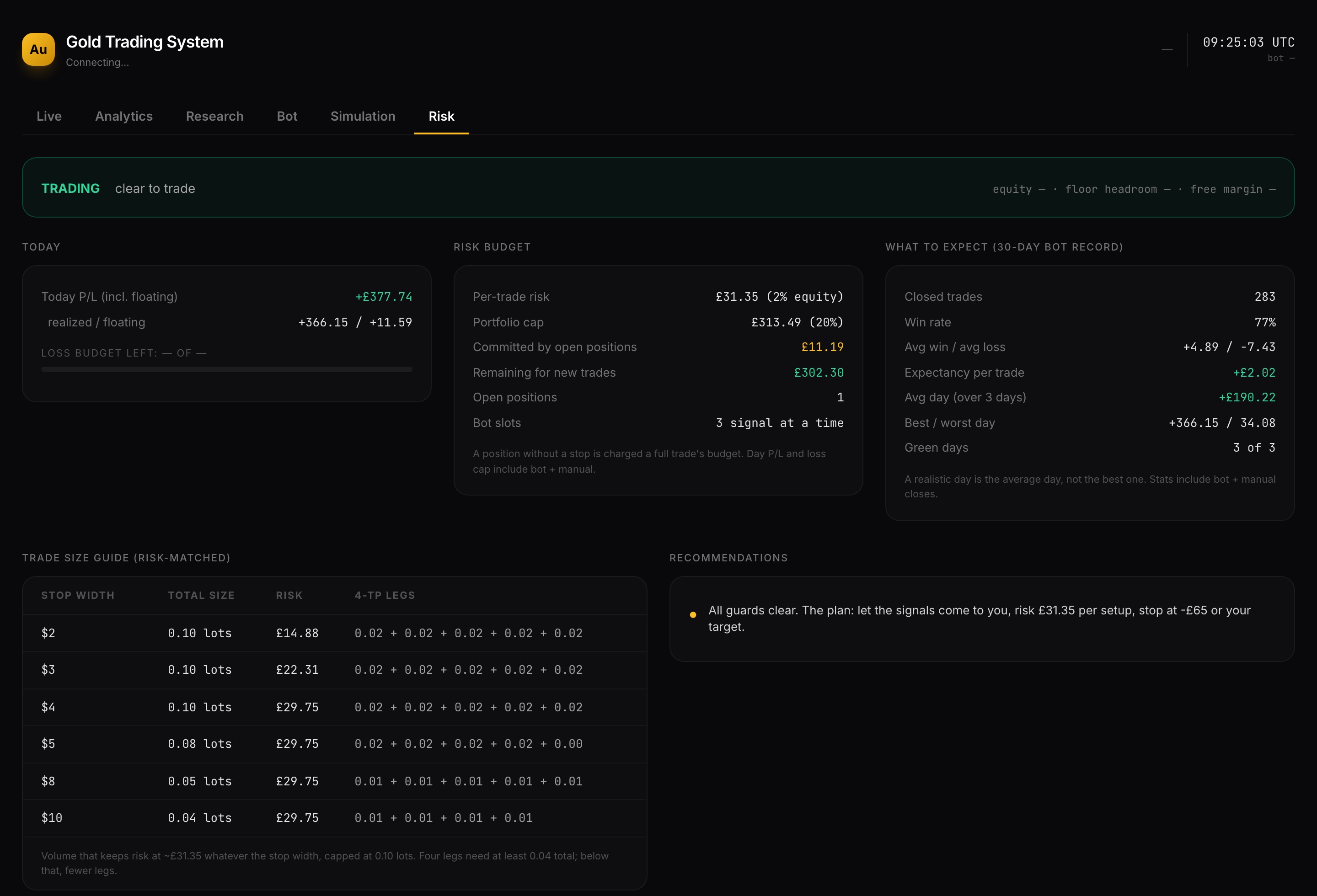Click the yellow bullet in Recommendations
This screenshot has width=1317, height=896.
click(692, 614)
